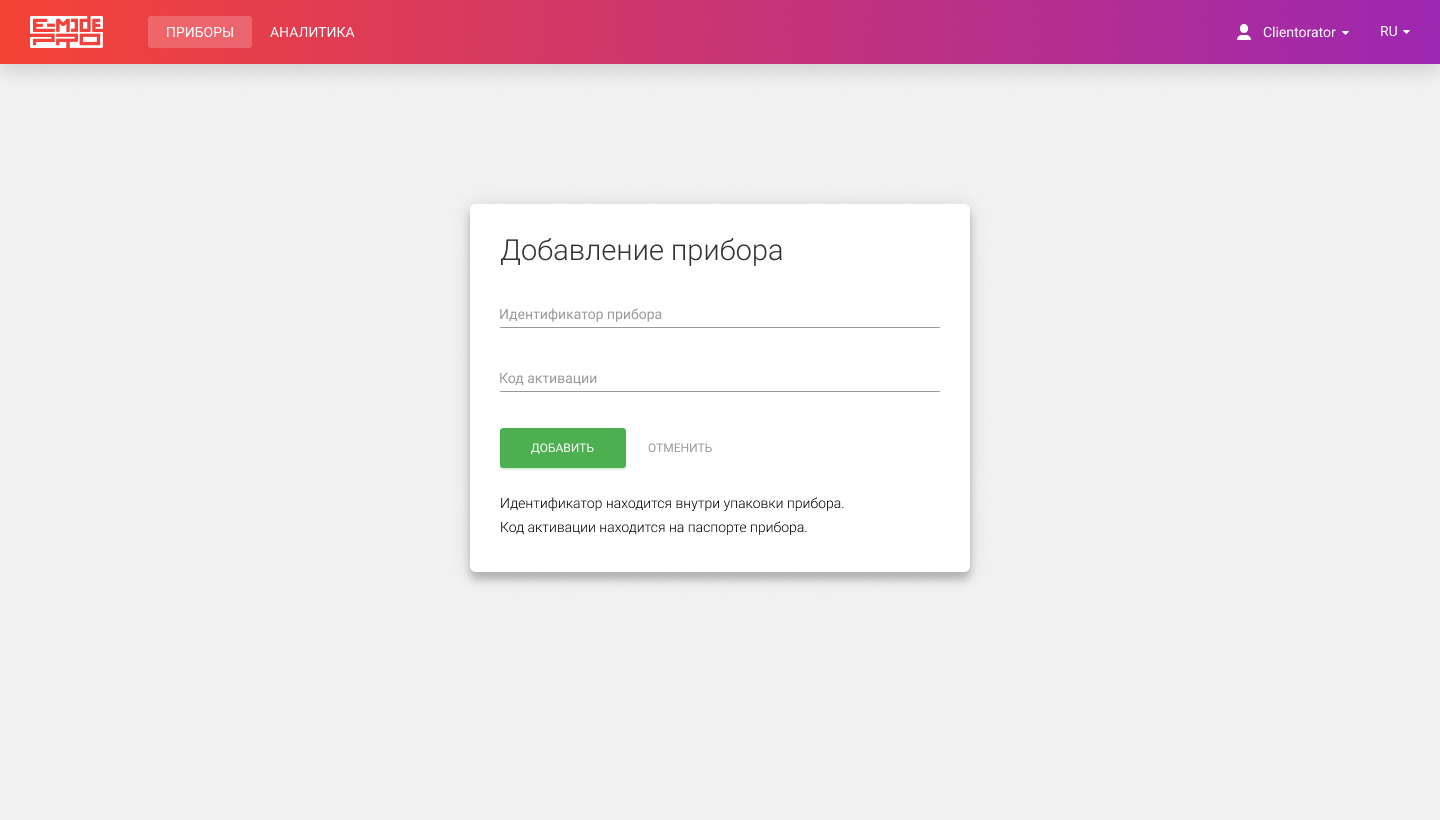Screen dimensions: 1440x820
Task: Click the Код активации text field
Action: (x=719, y=378)
